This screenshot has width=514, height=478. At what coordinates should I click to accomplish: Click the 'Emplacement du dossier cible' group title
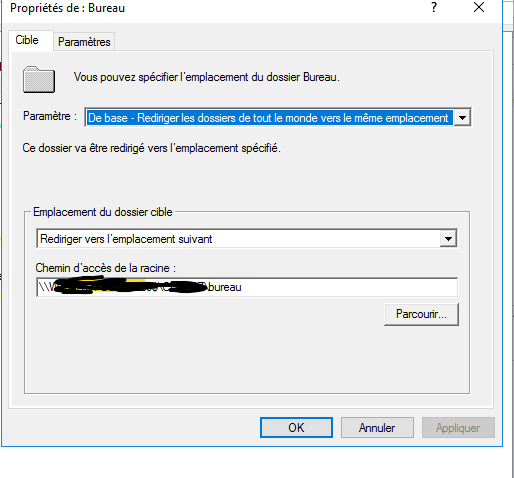tap(103, 212)
